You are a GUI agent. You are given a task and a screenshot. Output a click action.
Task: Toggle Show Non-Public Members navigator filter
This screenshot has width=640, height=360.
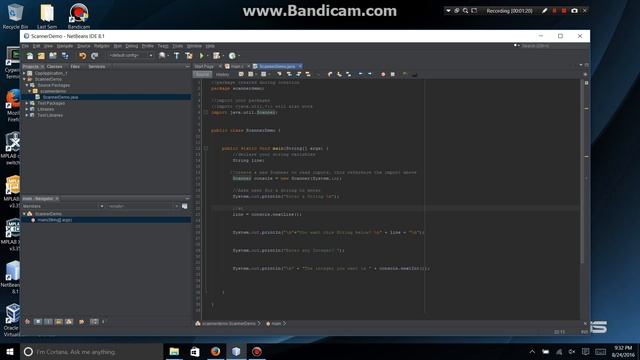(58, 322)
